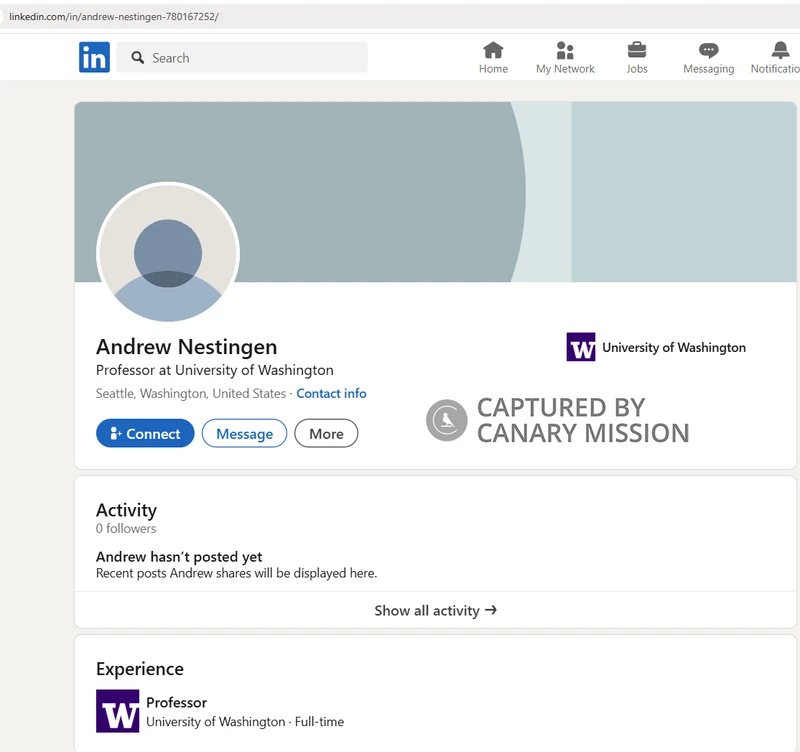Focus the LinkedIn Search field
Screen dimensions: 800x752
pyautogui.click(x=242, y=57)
